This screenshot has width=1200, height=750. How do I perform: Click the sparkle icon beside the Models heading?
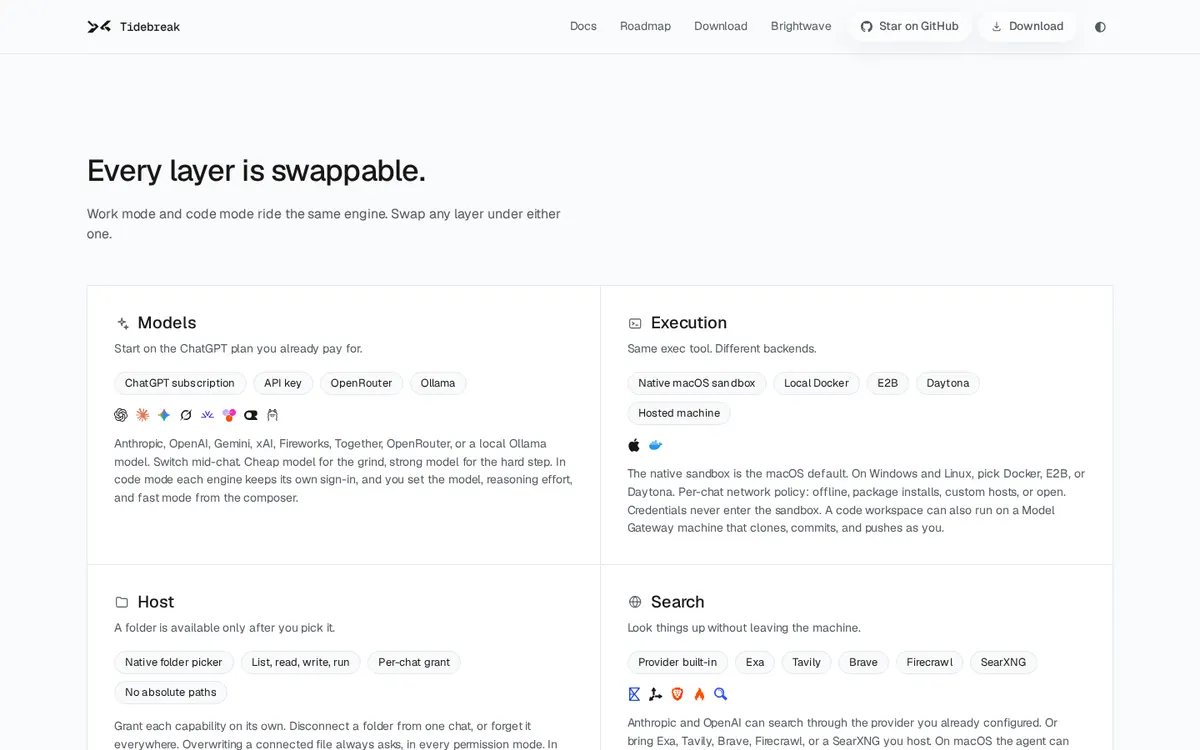pos(123,323)
